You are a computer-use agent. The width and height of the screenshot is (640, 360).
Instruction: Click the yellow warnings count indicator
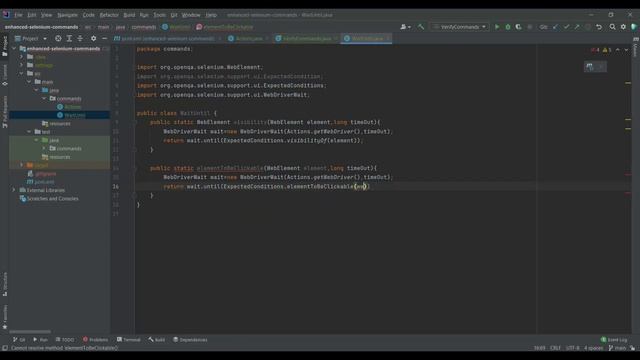tap(607, 50)
